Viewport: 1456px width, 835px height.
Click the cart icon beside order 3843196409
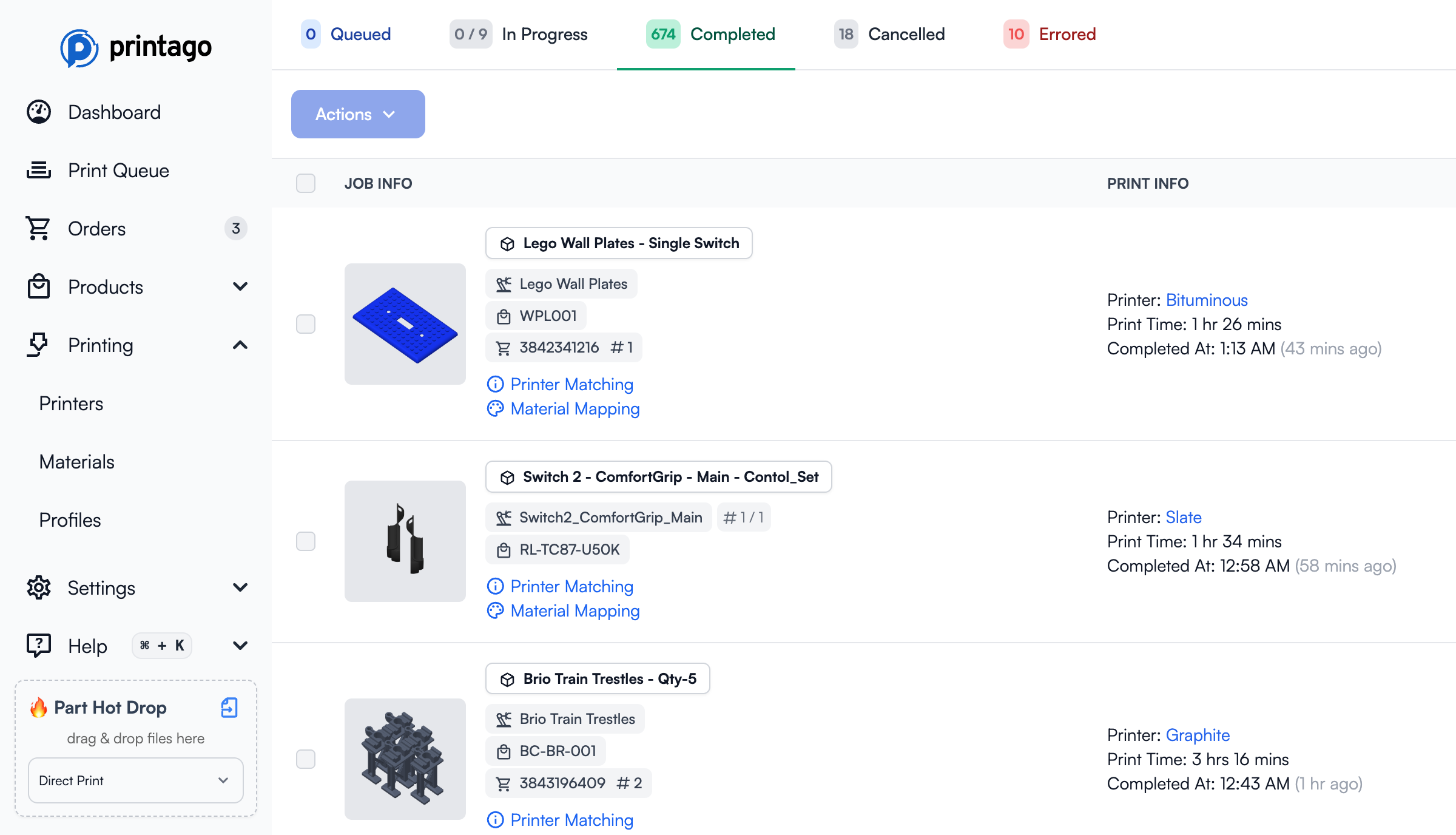(503, 783)
